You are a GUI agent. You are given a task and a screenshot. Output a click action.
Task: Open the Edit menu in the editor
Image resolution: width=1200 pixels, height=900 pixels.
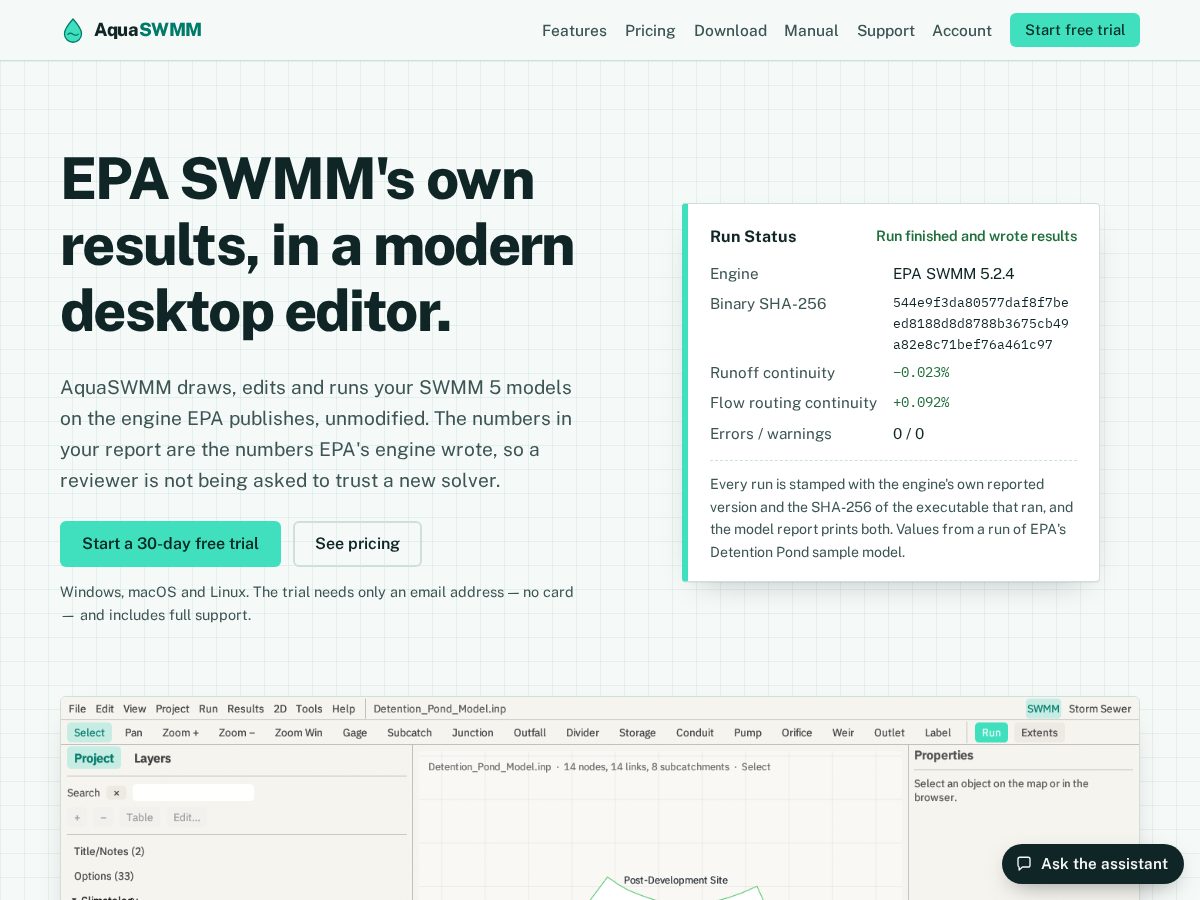[105, 709]
